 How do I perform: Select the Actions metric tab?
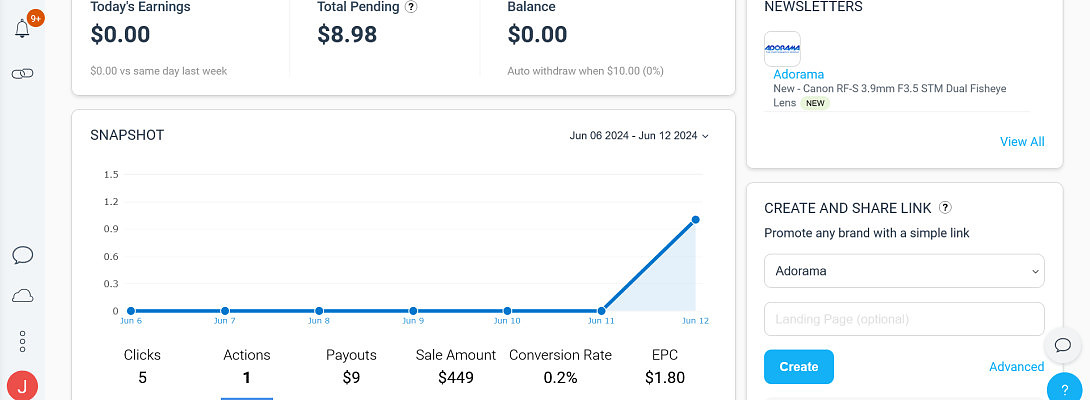click(x=246, y=366)
